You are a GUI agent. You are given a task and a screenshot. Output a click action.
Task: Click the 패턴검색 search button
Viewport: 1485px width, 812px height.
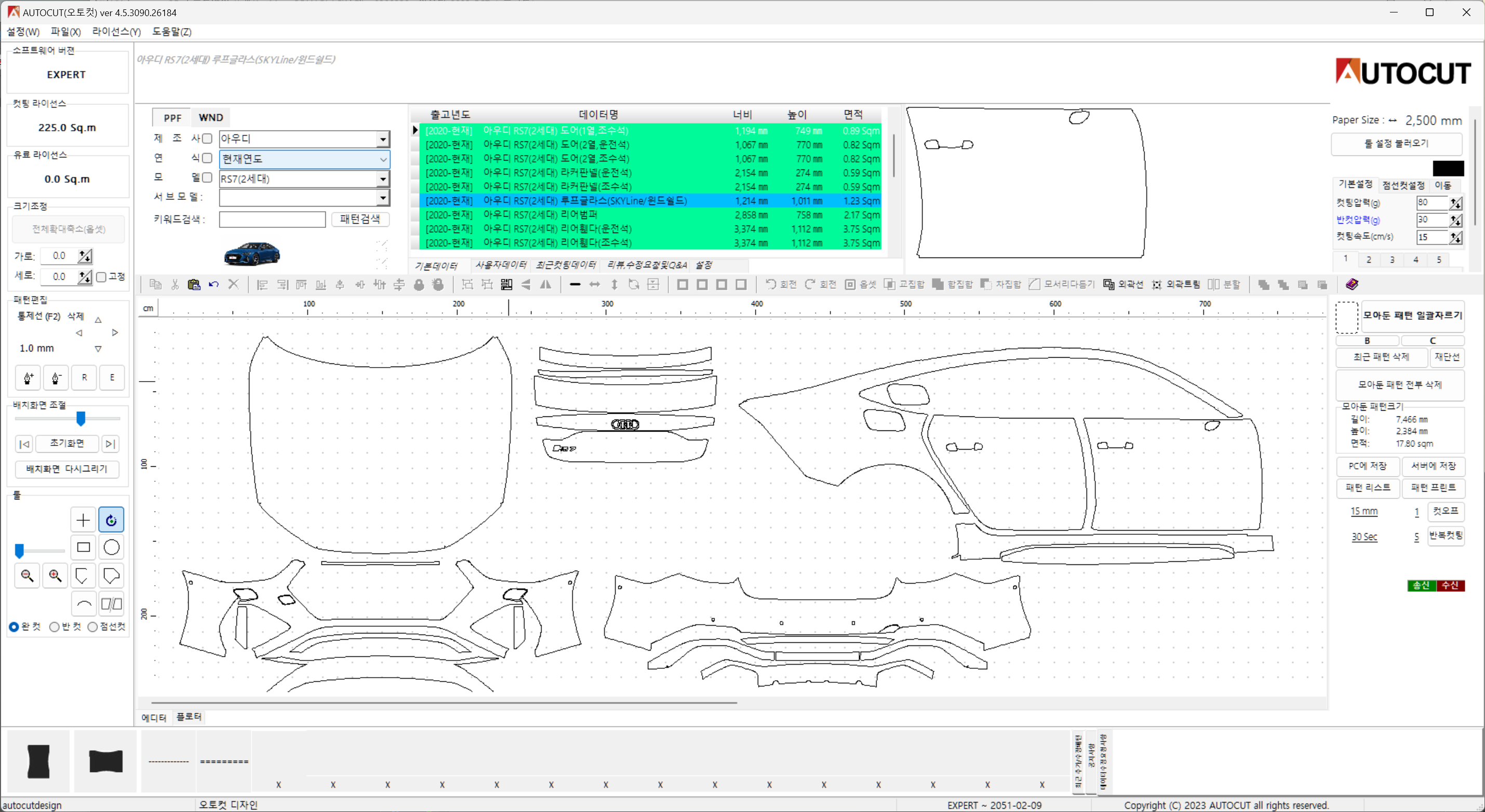[360, 219]
